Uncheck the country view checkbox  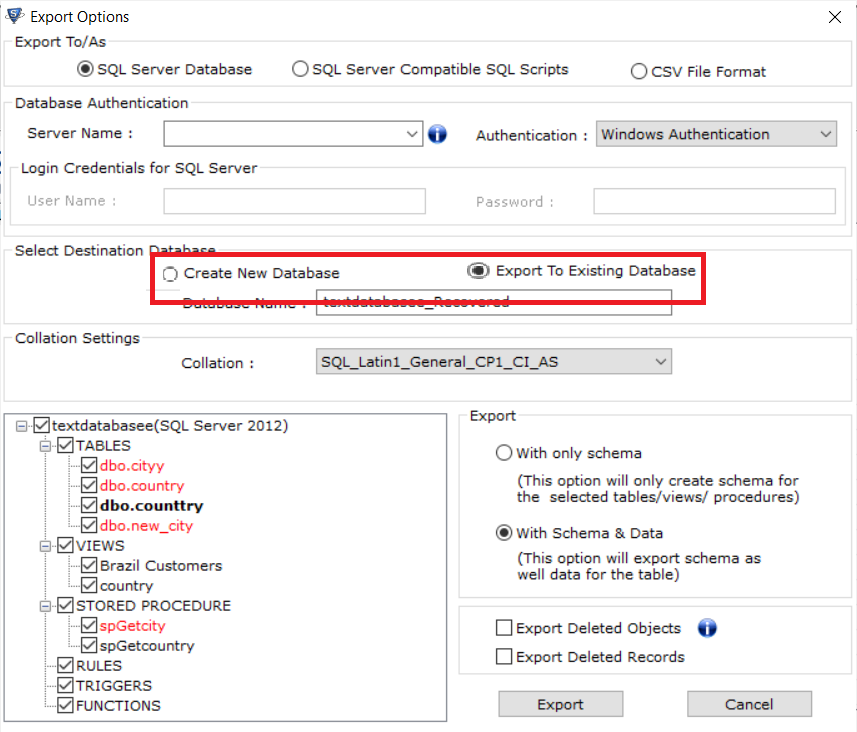pos(89,585)
